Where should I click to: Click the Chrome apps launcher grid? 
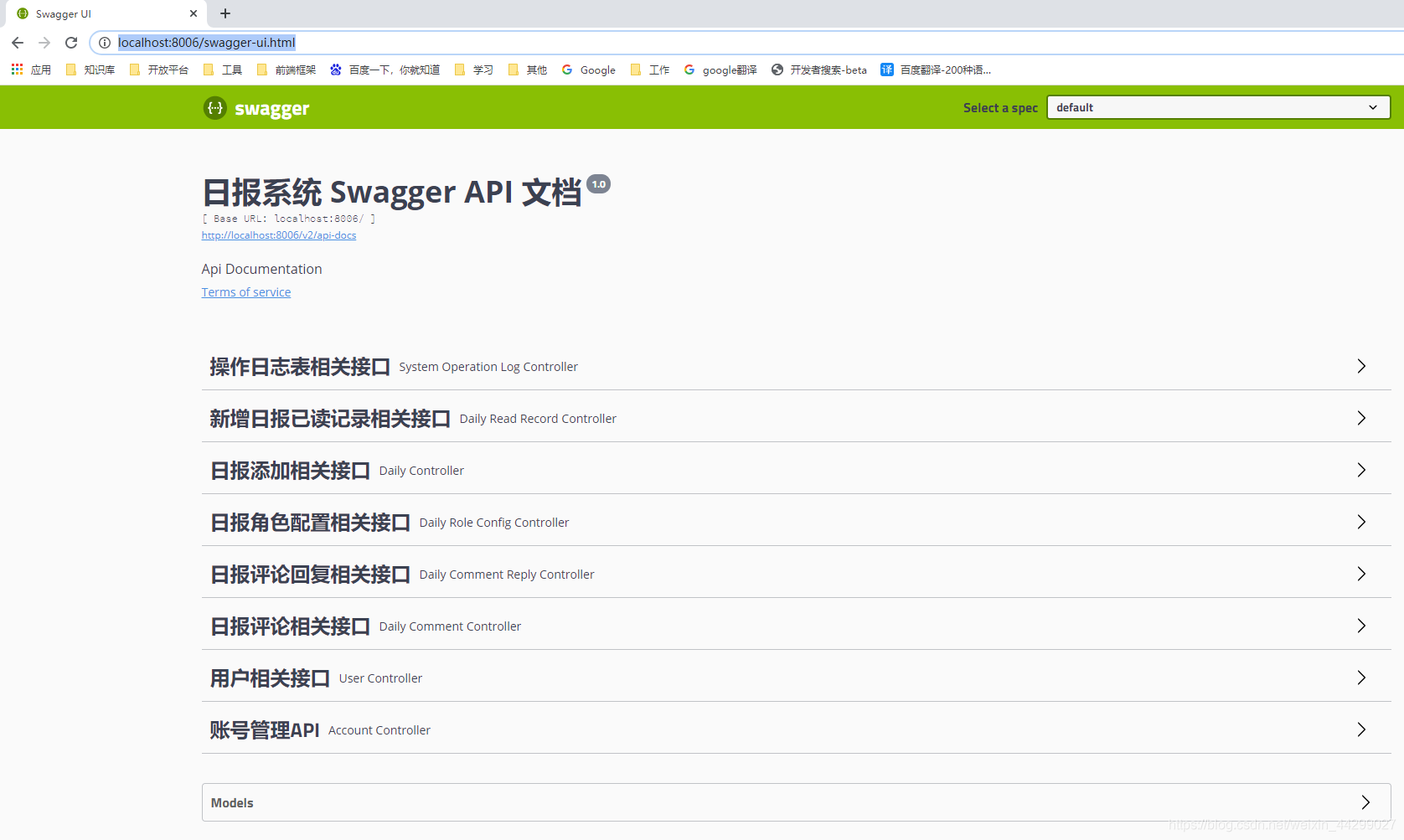[x=17, y=70]
